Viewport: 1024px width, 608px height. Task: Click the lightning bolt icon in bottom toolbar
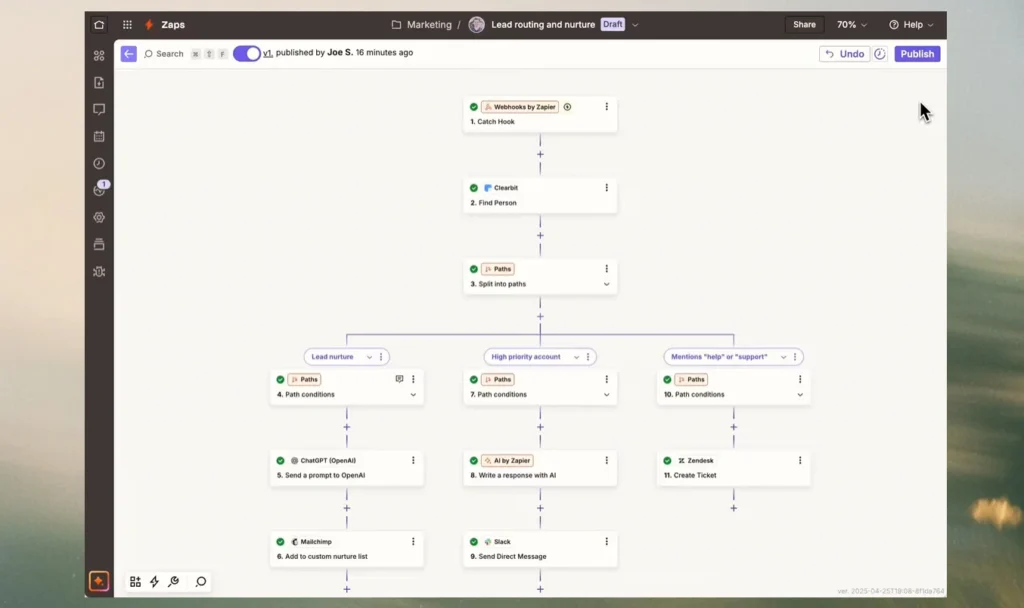[x=154, y=581]
